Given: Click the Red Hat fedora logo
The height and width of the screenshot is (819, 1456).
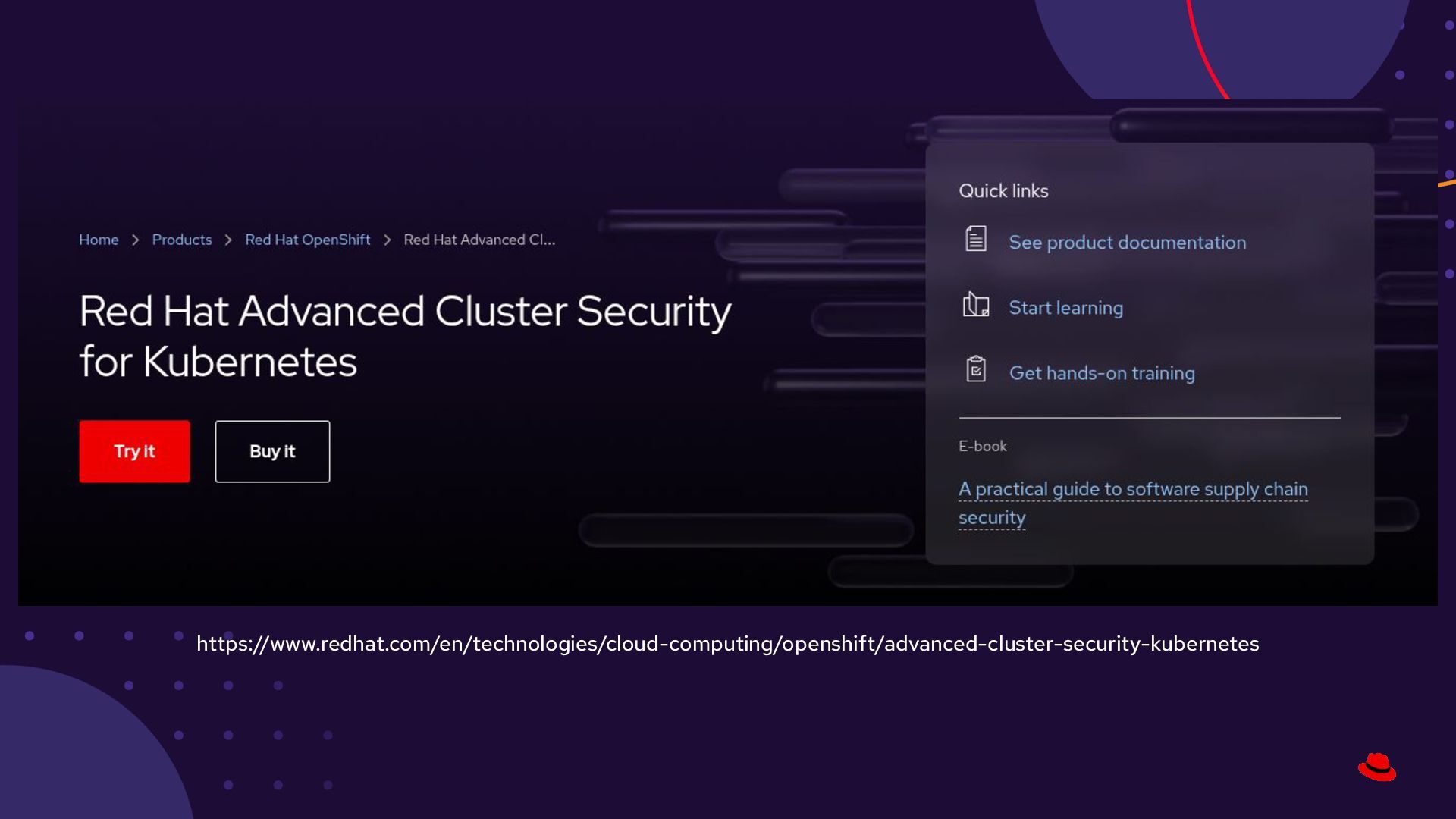Looking at the screenshot, I should (x=1377, y=767).
